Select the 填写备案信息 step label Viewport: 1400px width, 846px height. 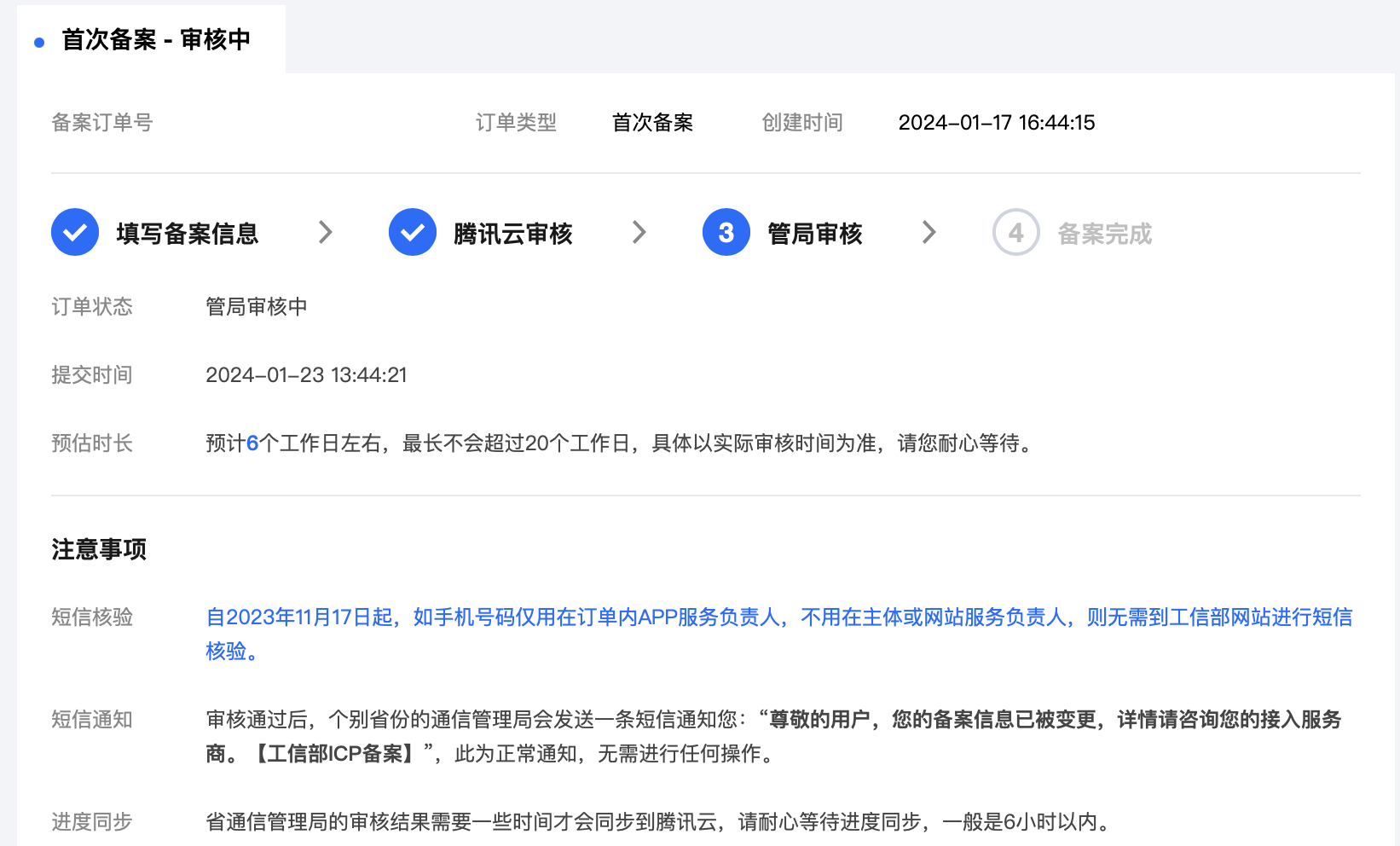(188, 234)
